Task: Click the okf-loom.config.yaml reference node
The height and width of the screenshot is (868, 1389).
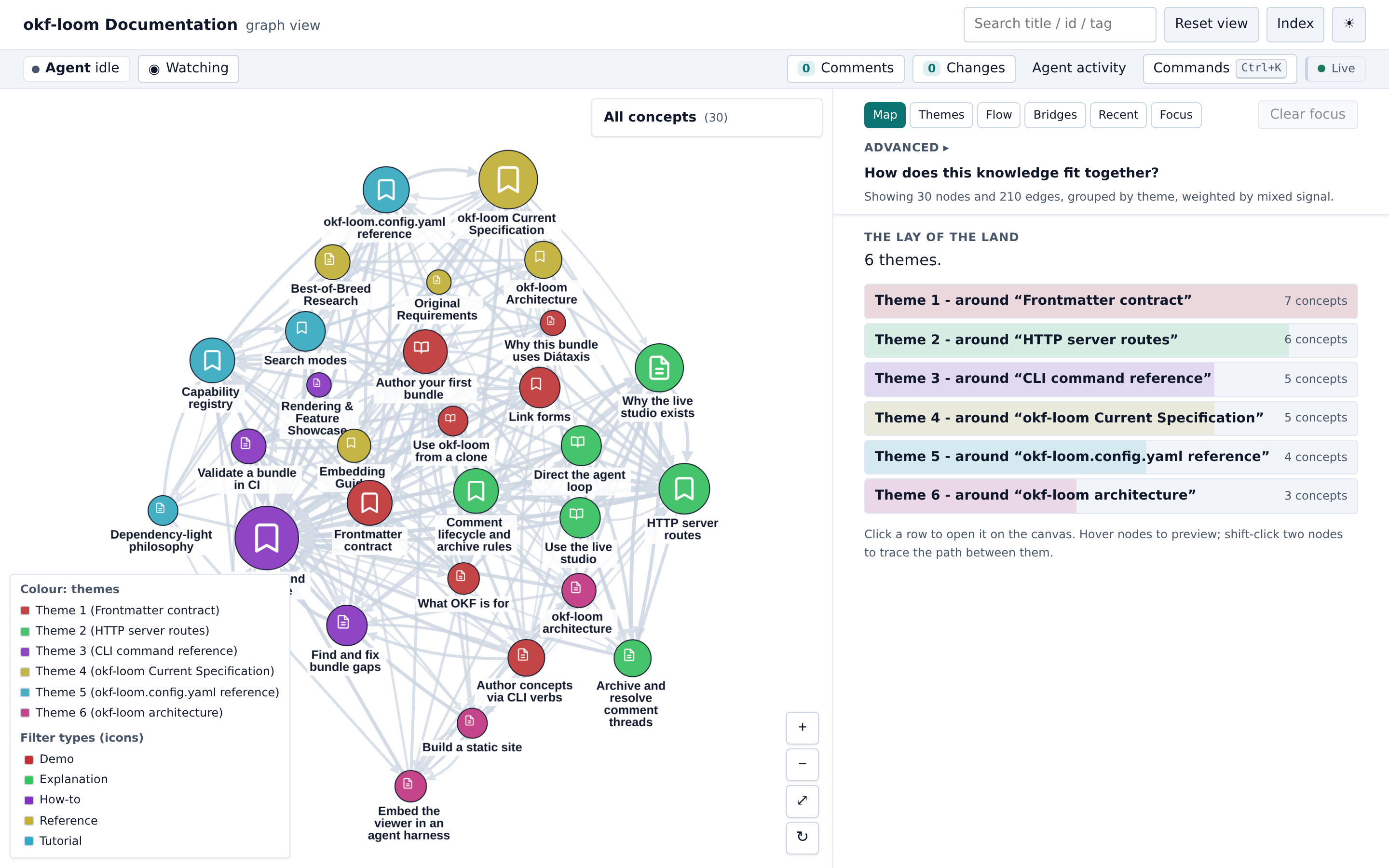Action: 386,190
